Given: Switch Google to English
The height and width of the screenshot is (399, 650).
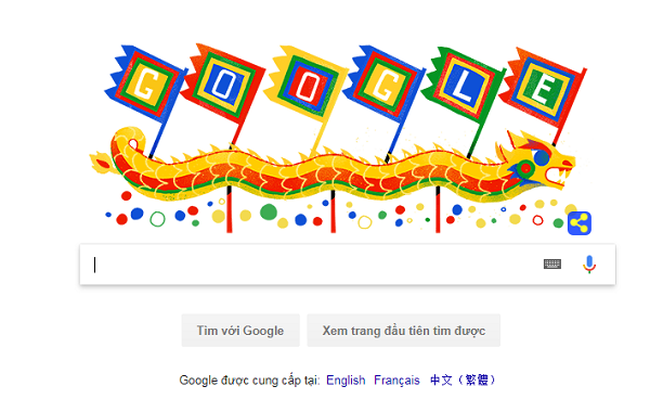Looking at the screenshot, I should pos(346,380).
